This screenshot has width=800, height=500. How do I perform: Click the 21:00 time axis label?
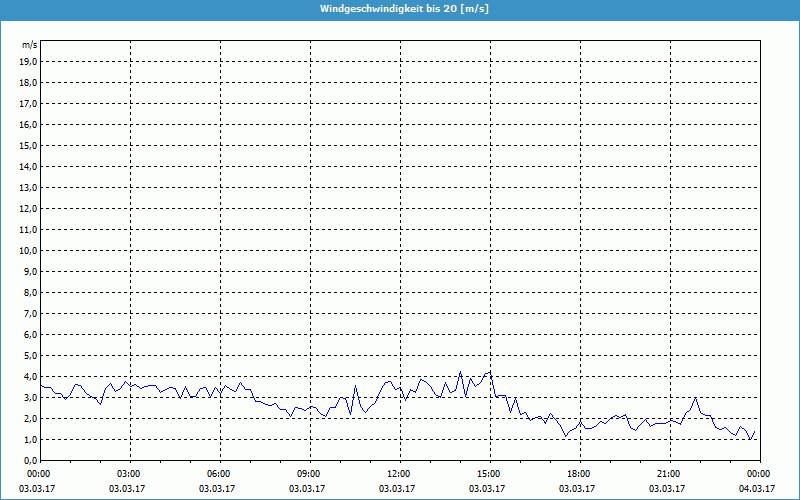(x=669, y=474)
